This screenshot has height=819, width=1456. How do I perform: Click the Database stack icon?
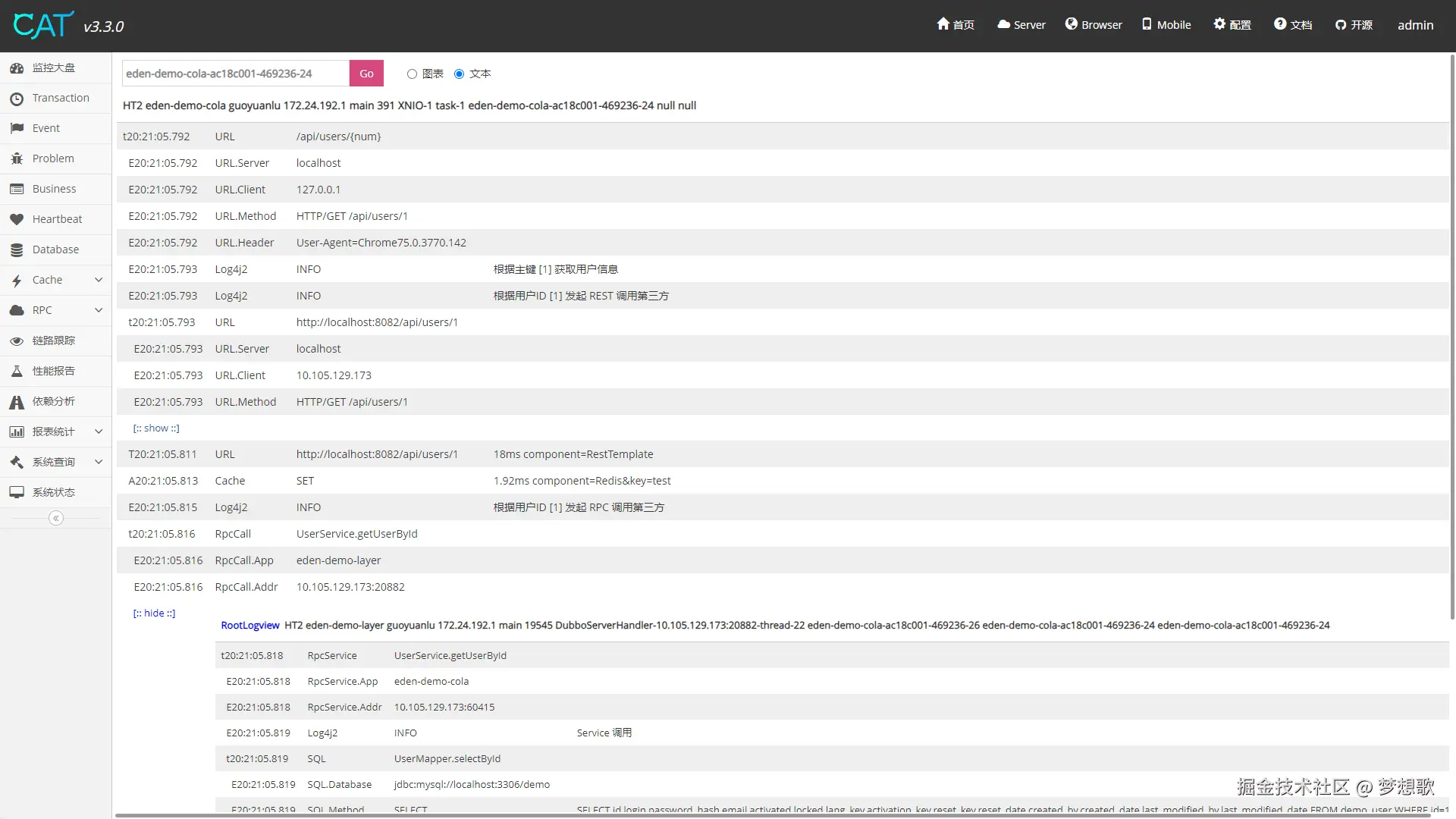point(17,250)
